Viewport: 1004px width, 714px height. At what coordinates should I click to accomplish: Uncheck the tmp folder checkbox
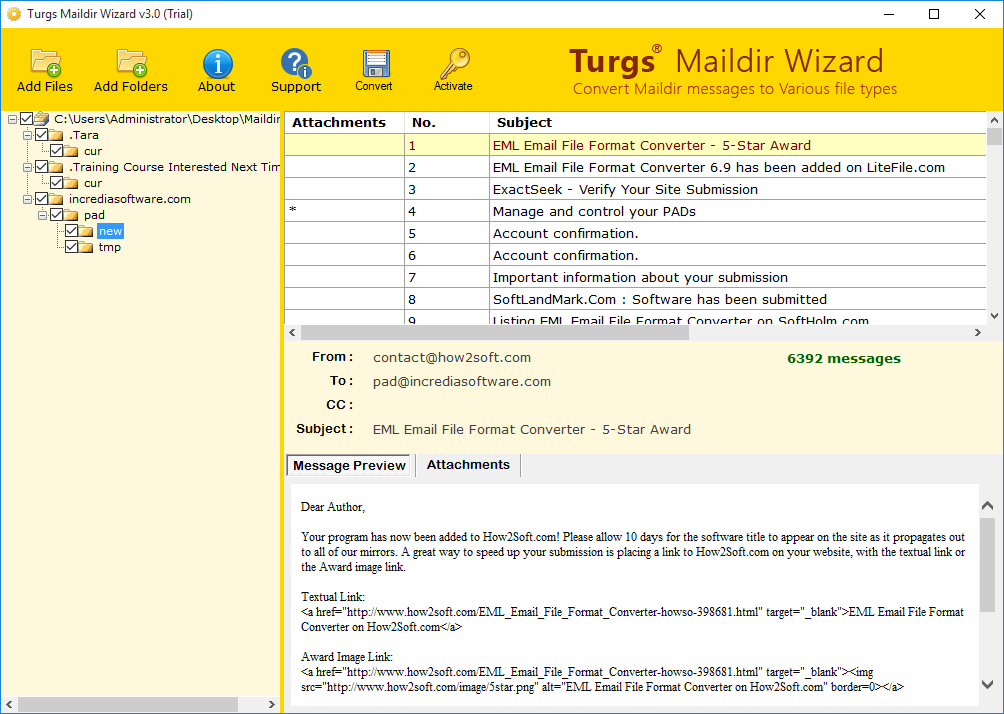(x=71, y=247)
